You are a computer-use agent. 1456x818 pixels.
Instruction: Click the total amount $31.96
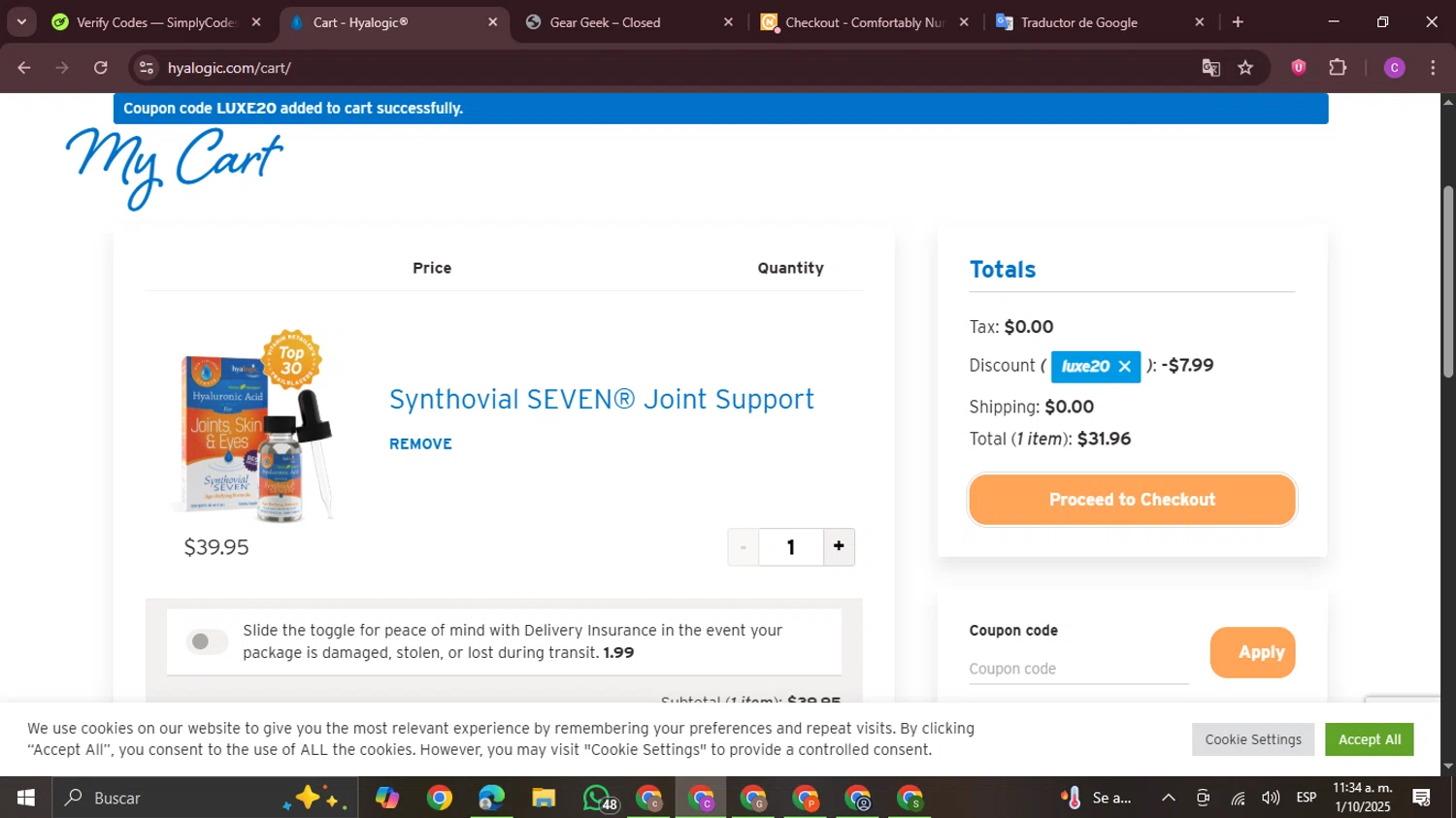tap(1104, 439)
